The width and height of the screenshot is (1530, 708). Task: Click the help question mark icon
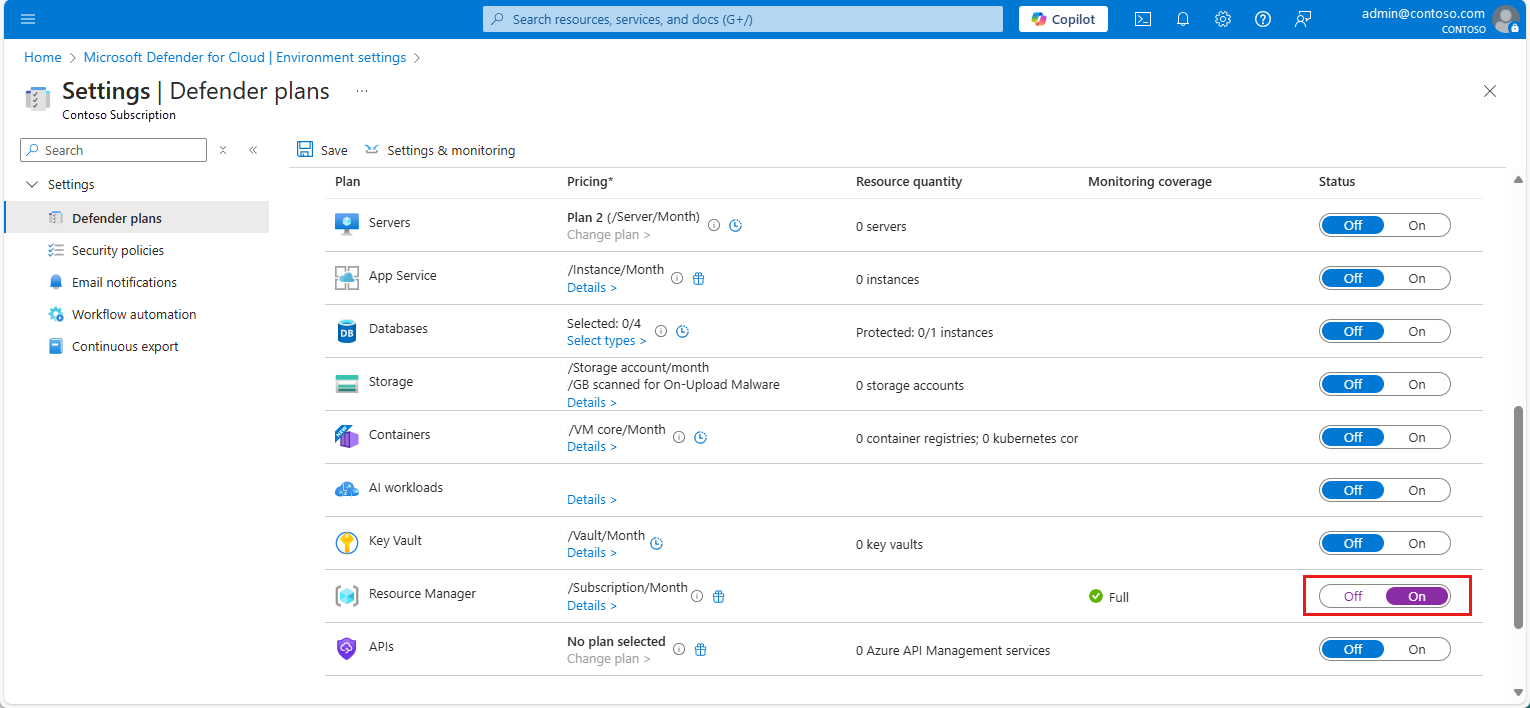[1263, 19]
